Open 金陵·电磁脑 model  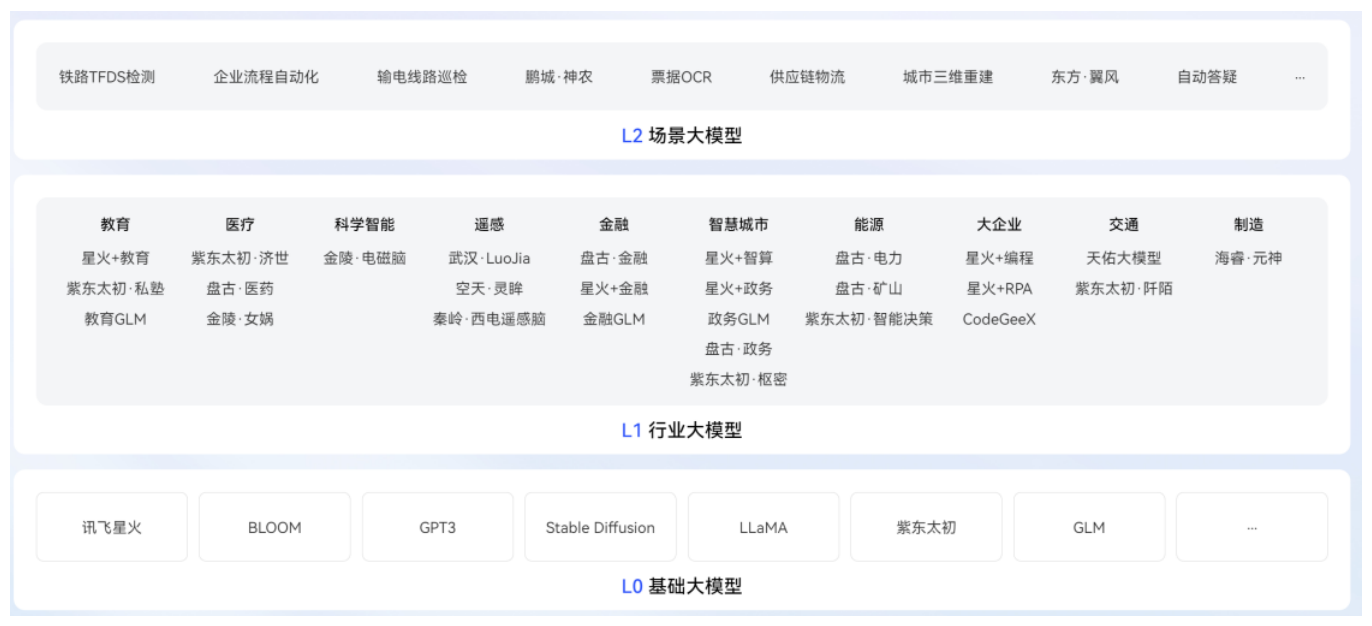365,258
